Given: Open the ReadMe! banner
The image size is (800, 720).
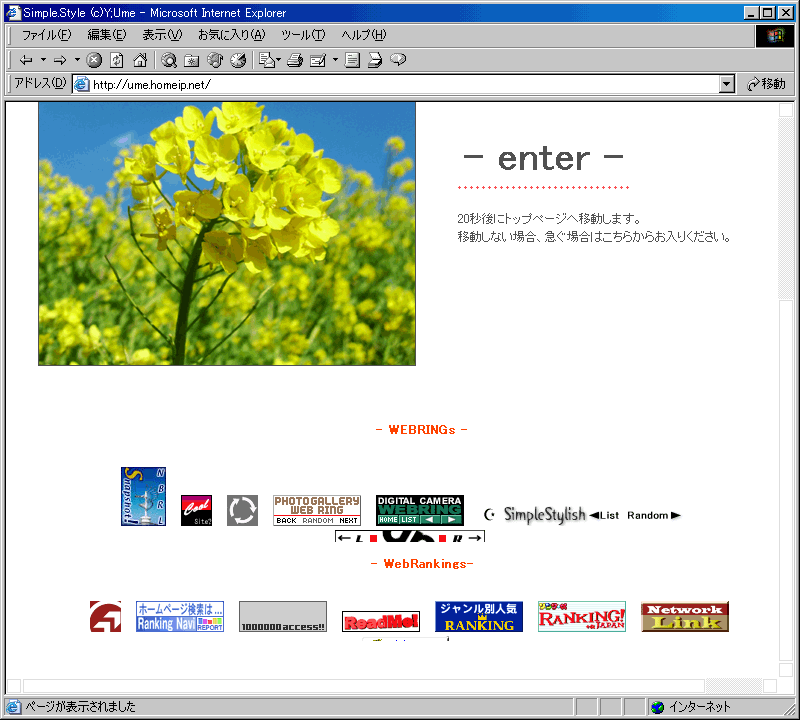Looking at the screenshot, I should click(381, 622).
